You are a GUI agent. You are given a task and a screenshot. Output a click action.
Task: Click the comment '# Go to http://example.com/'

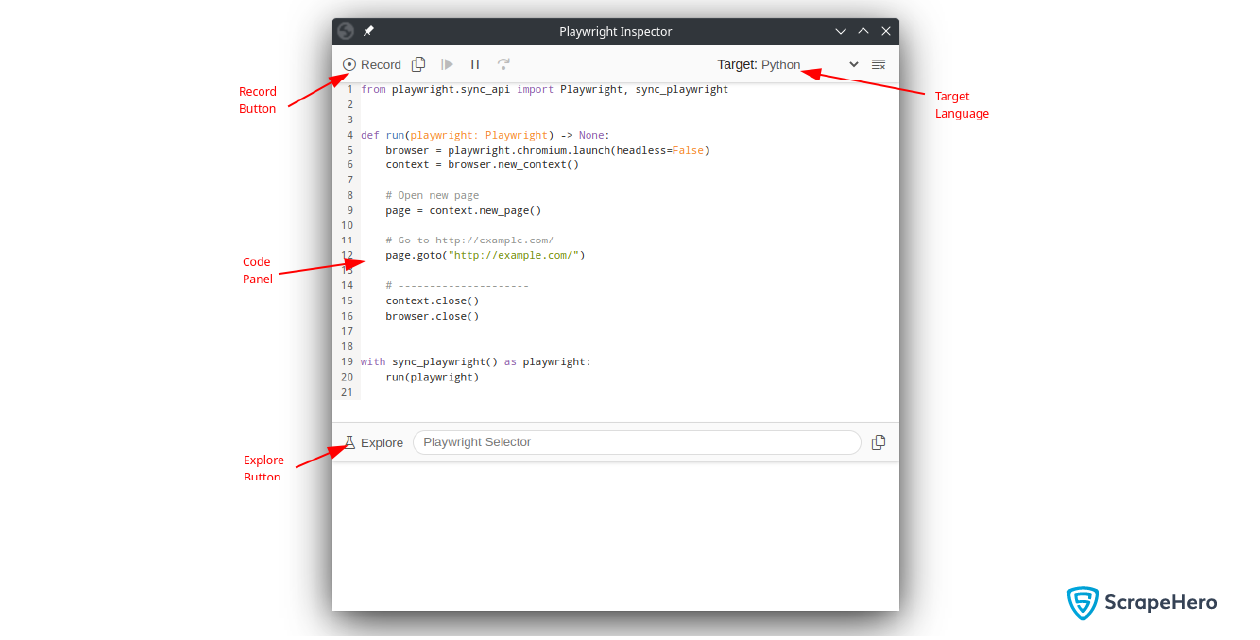469,240
